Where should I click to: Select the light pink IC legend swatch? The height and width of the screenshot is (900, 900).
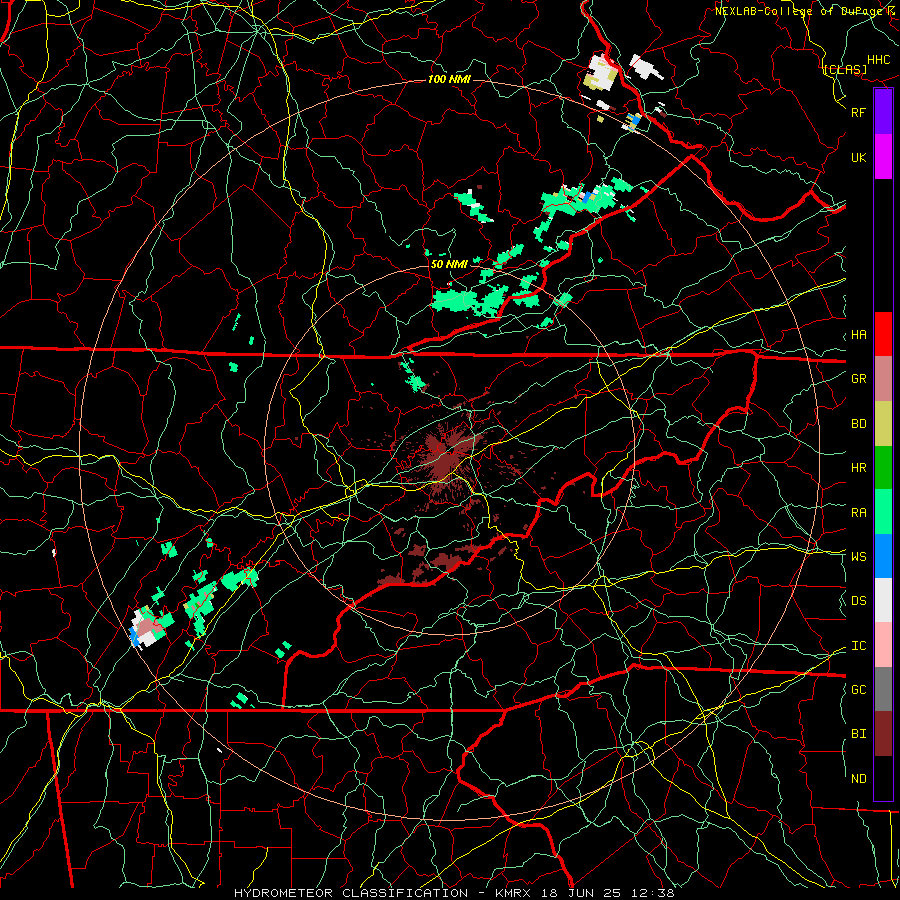883,645
